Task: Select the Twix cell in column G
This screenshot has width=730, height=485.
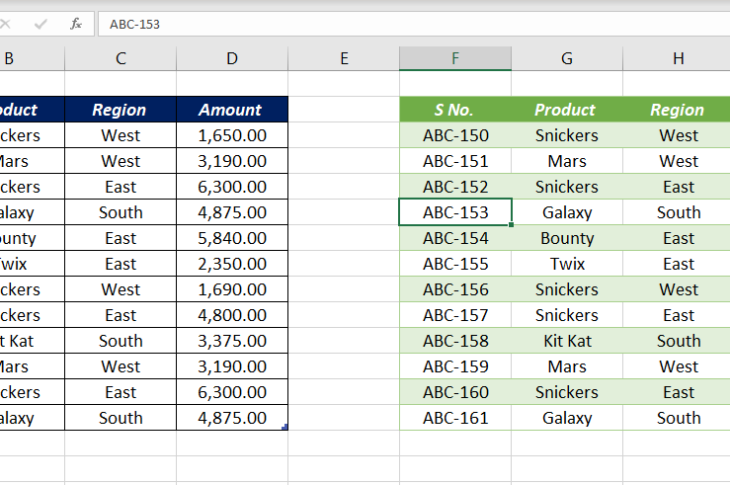Action: [566, 264]
